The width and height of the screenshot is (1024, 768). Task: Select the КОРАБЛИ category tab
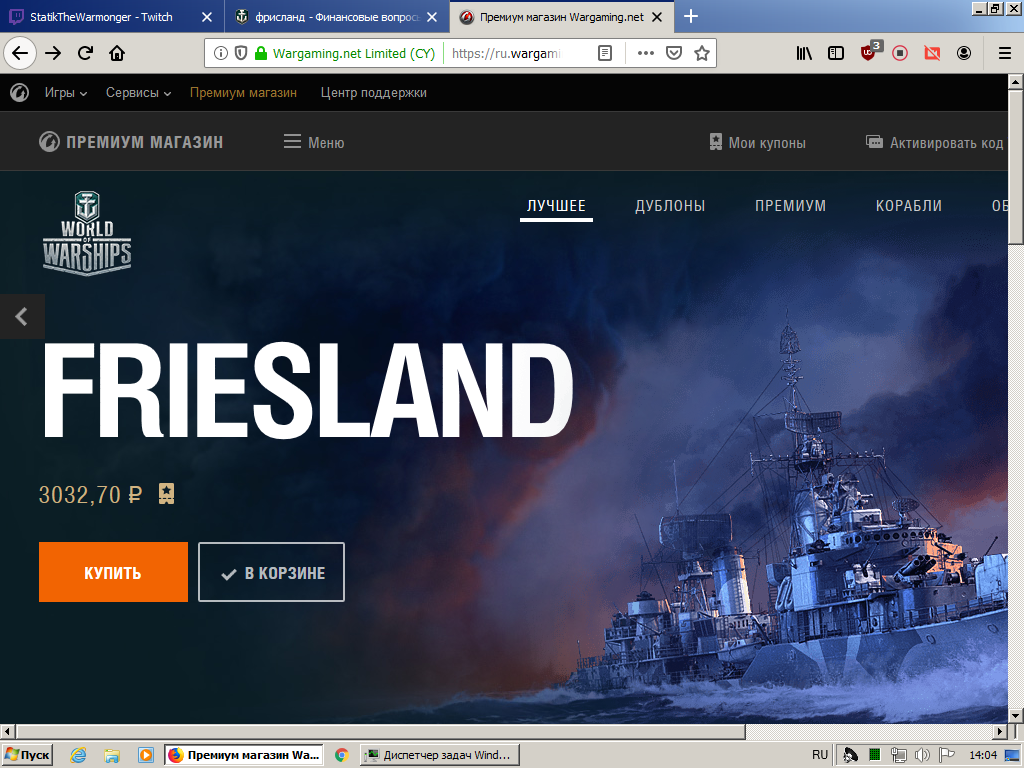tap(908, 206)
